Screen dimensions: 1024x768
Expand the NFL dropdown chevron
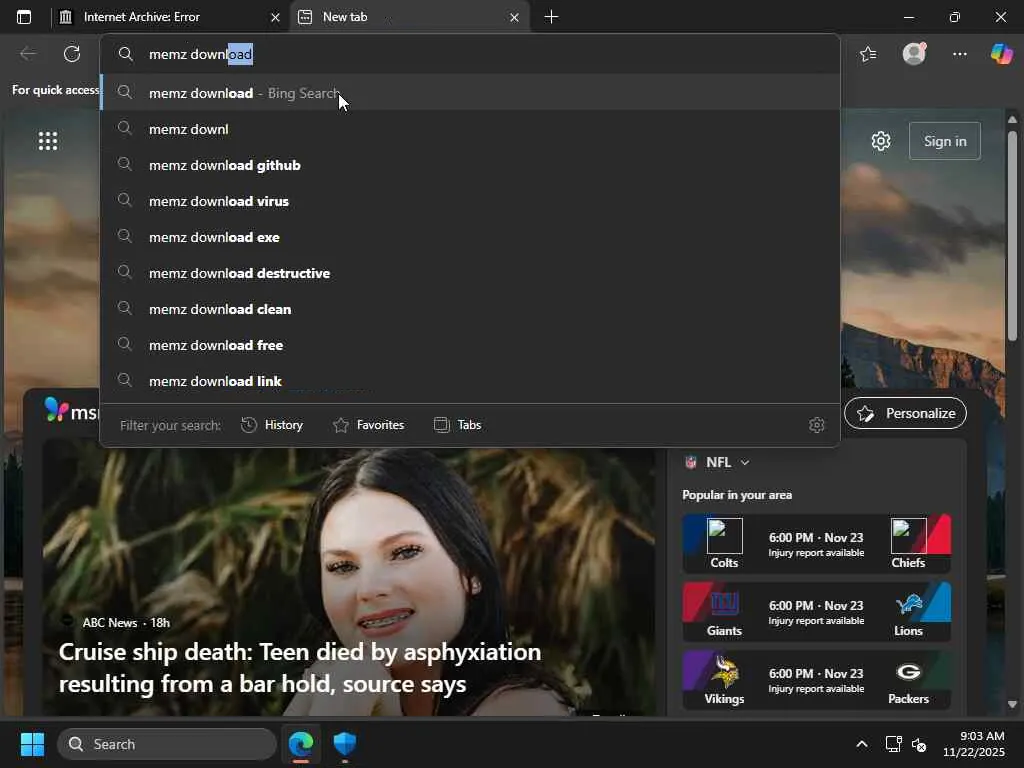coord(744,463)
